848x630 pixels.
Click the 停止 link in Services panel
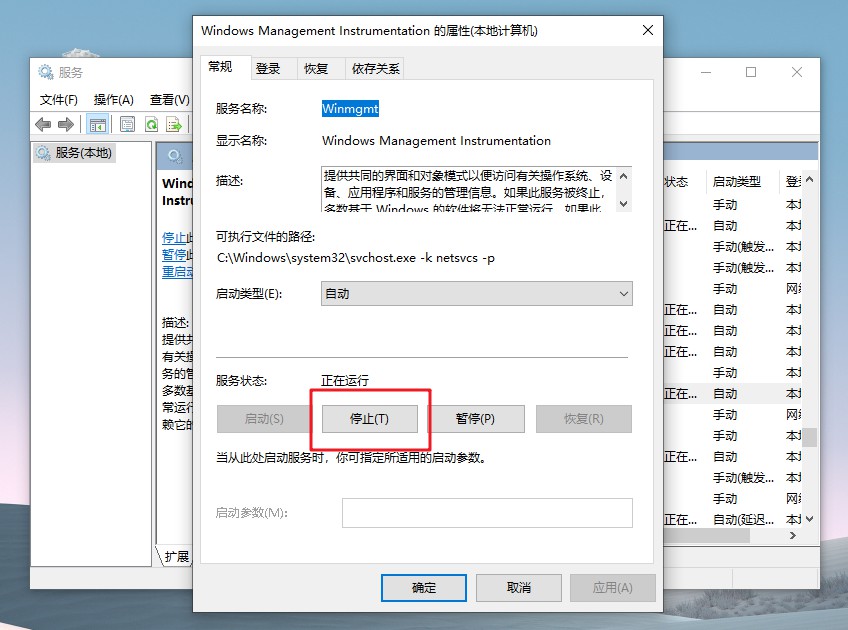tap(174, 237)
